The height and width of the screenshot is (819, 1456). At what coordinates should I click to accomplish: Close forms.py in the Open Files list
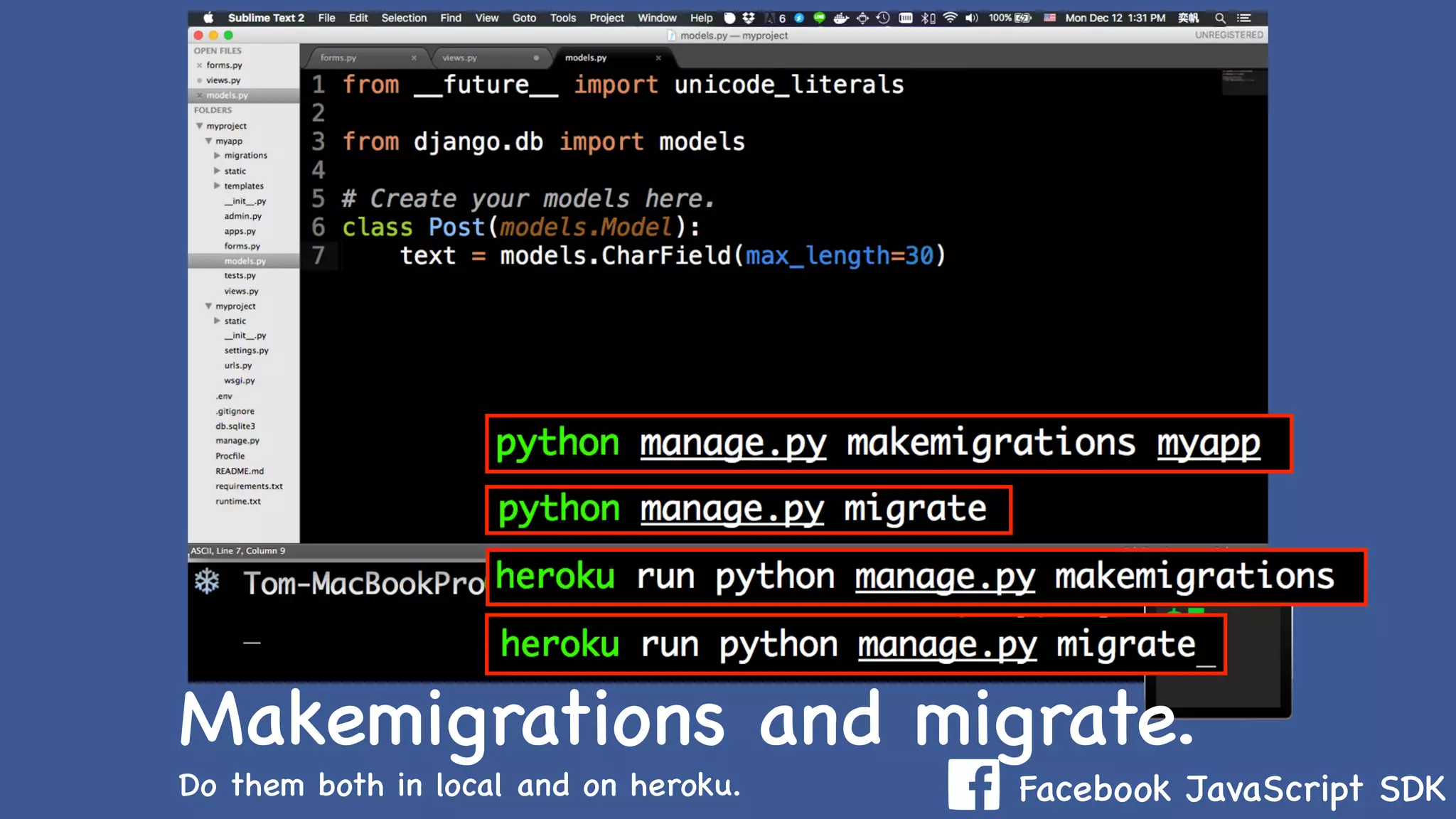pyautogui.click(x=199, y=65)
